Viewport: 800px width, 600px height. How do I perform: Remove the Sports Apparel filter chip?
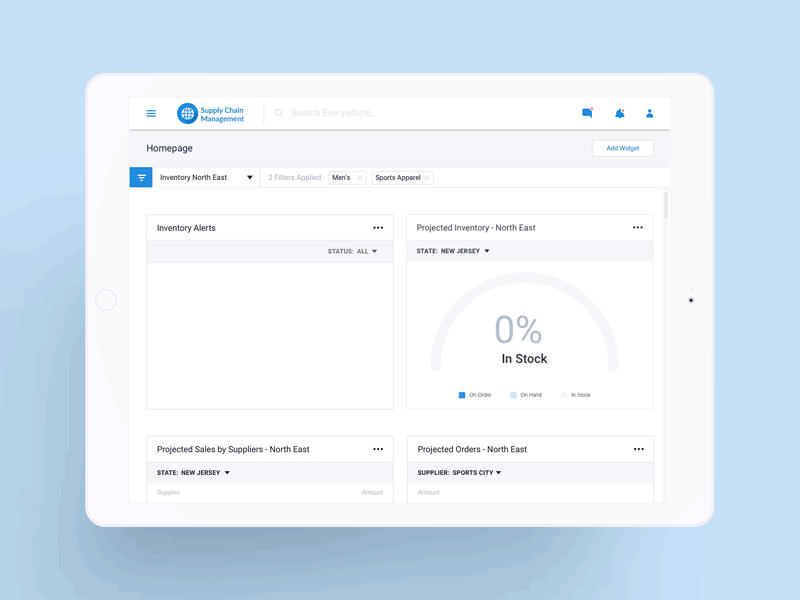click(426, 177)
